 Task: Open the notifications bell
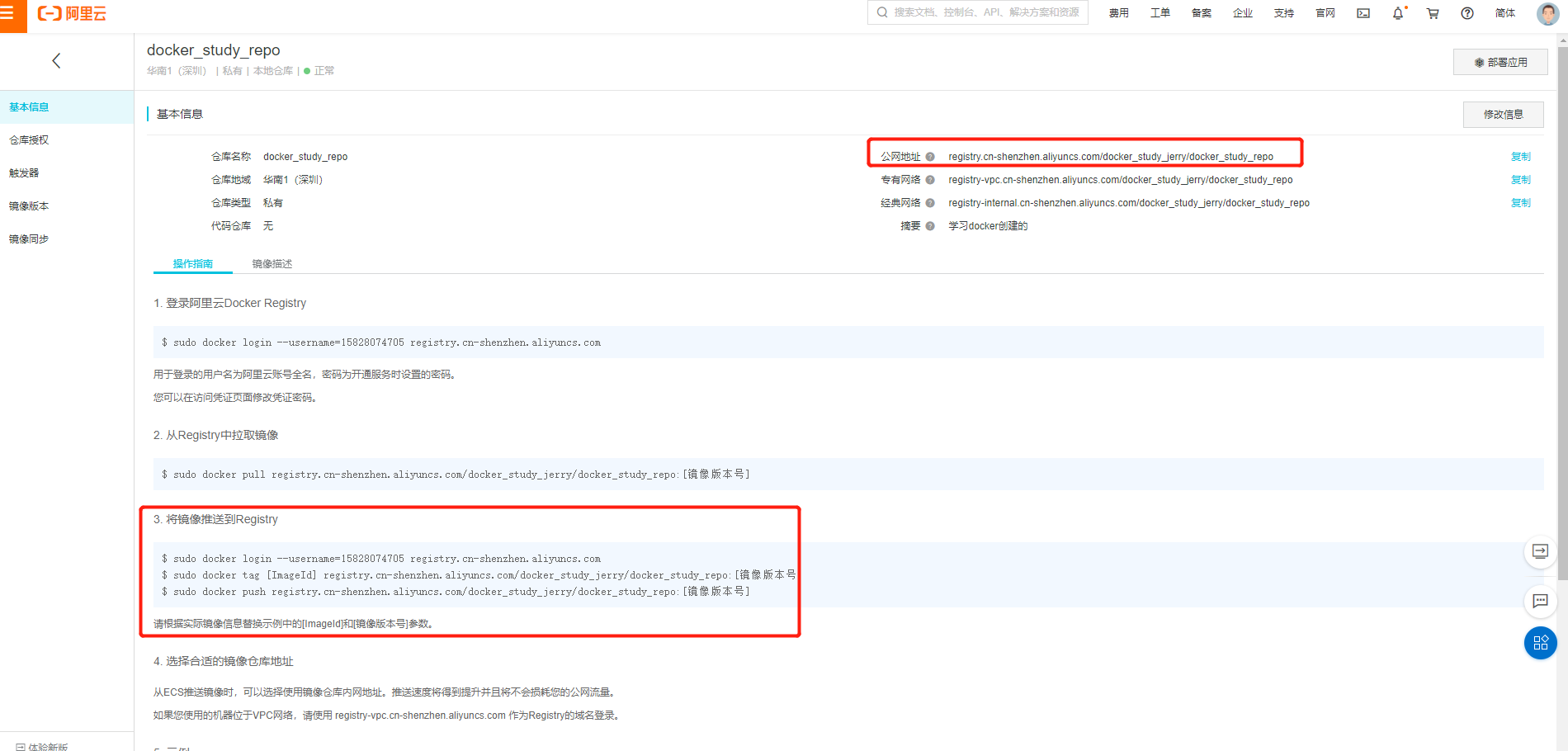[x=1398, y=13]
